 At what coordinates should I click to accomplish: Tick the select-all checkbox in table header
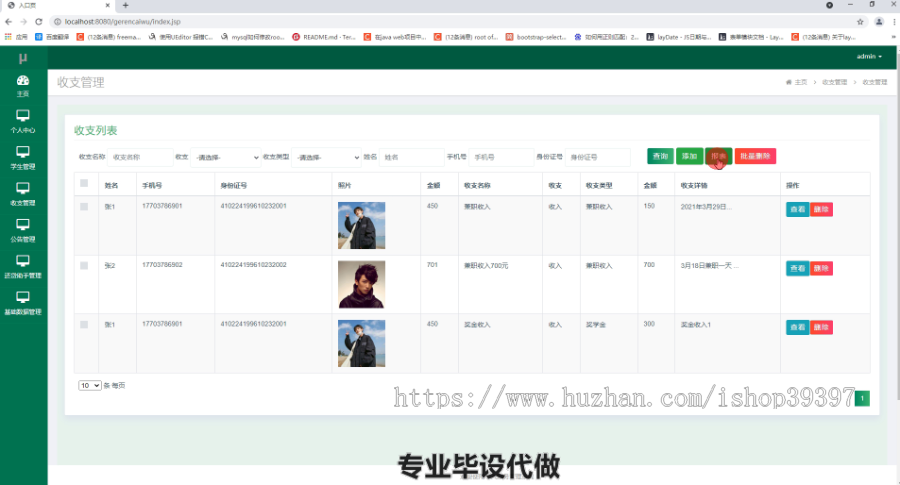(84, 183)
